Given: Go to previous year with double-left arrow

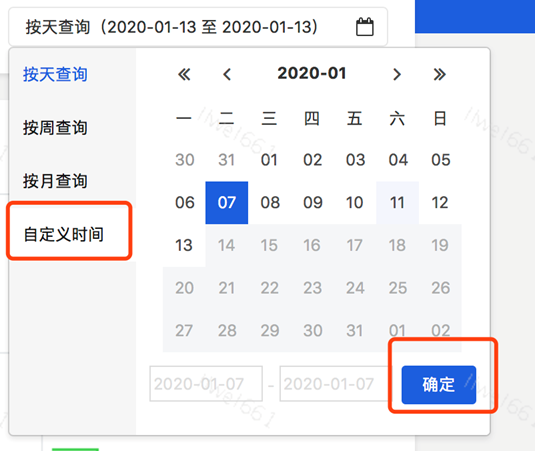Looking at the screenshot, I should [x=184, y=74].
